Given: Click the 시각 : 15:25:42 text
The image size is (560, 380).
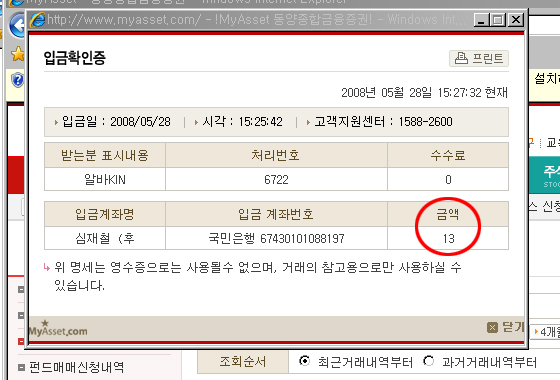Looking at the screenshot, I should (x=242, y=122).
